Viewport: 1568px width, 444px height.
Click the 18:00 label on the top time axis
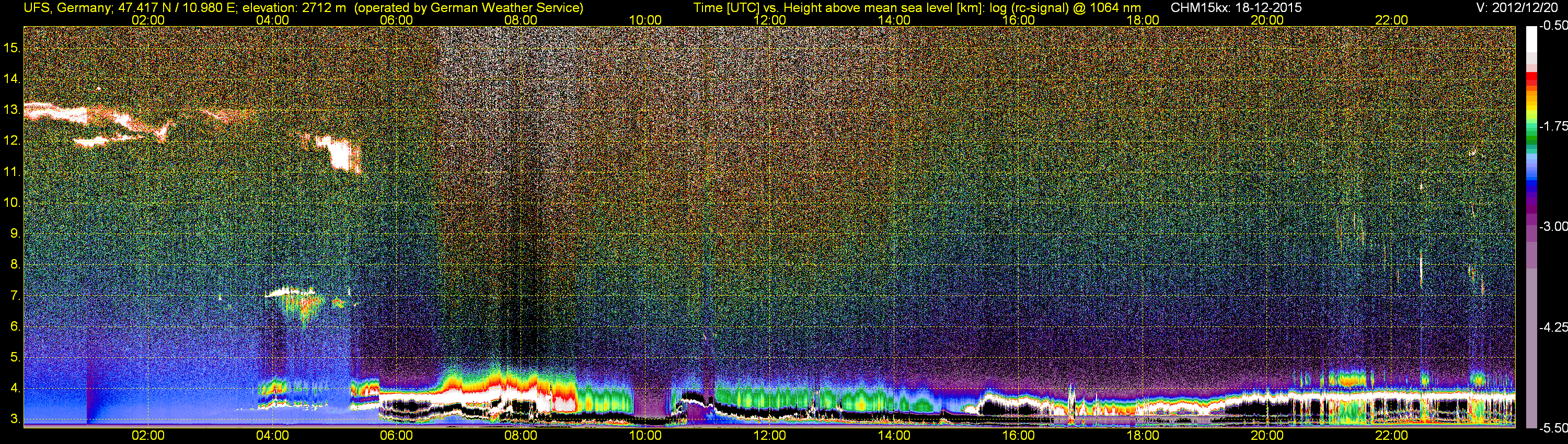[1143, 20]
